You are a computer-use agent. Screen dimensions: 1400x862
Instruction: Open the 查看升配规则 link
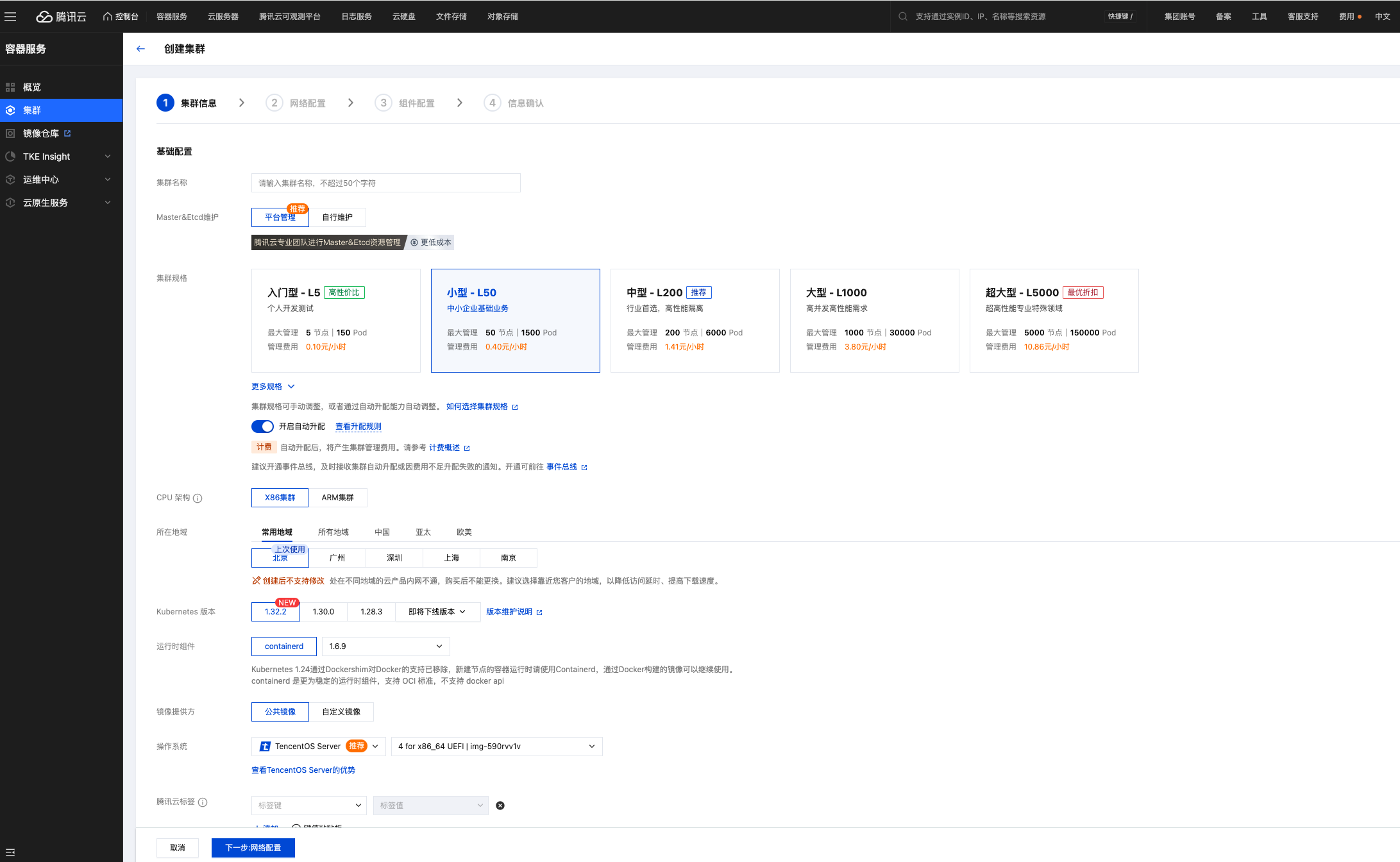[x=358, y=427]
